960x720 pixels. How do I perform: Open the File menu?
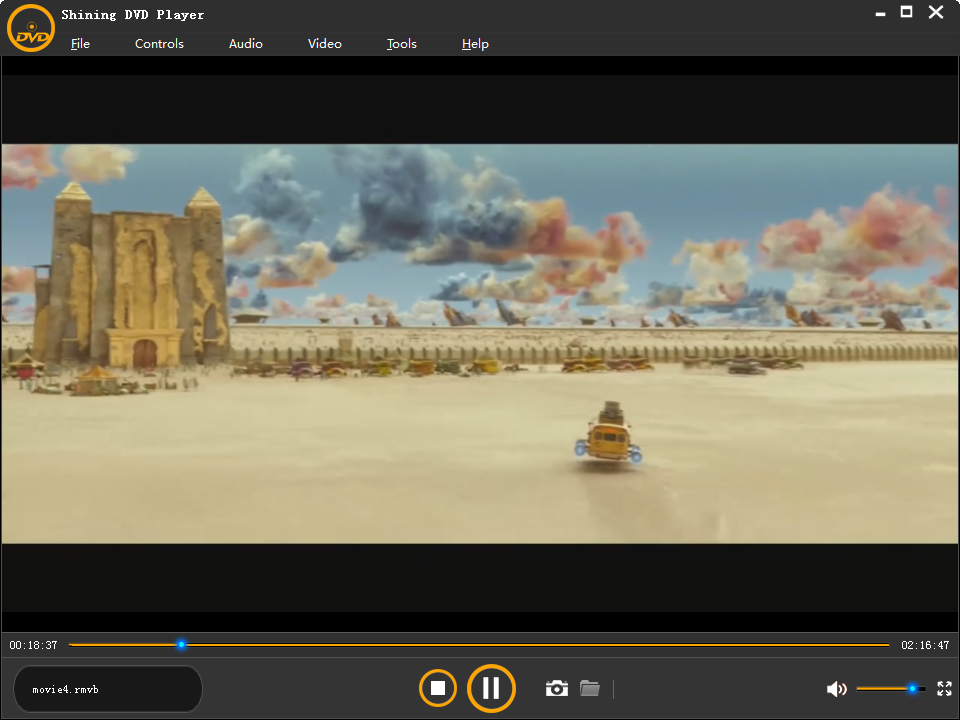coord(80,43)
